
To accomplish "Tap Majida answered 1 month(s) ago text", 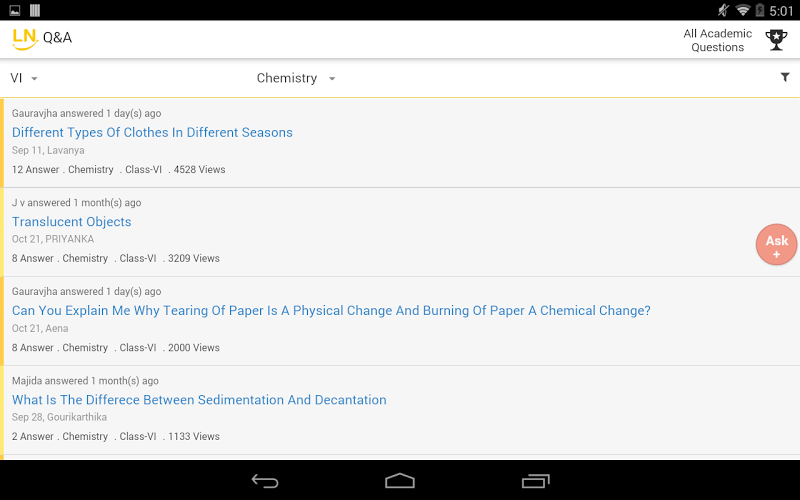I will [85, 381].
